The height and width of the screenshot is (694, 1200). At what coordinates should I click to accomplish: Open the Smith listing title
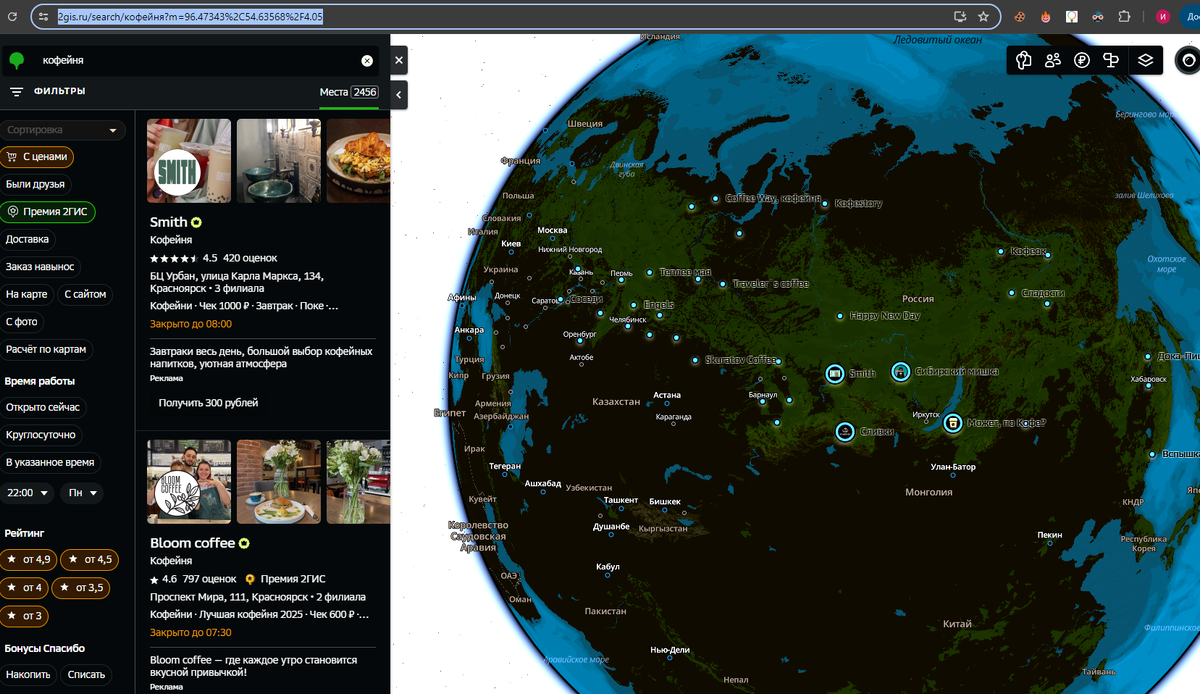click(x=169, y=222)
